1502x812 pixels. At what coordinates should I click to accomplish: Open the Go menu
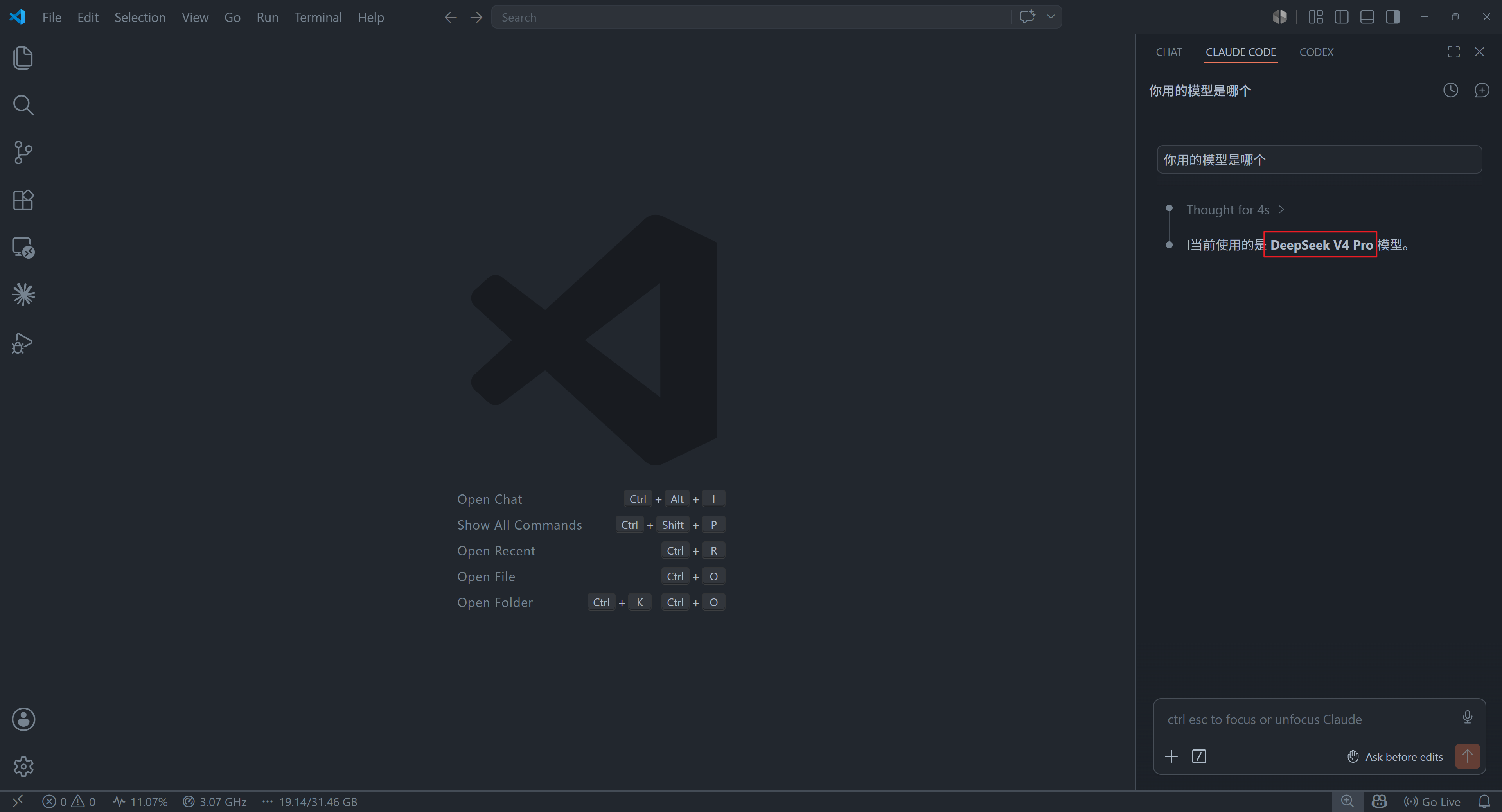click(233, 18)
